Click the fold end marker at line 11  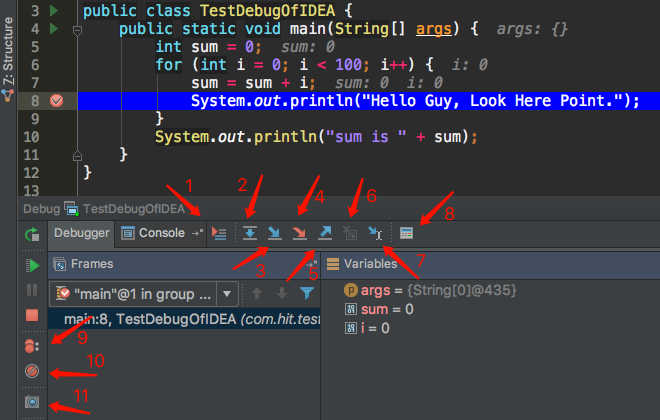(77, 155)
